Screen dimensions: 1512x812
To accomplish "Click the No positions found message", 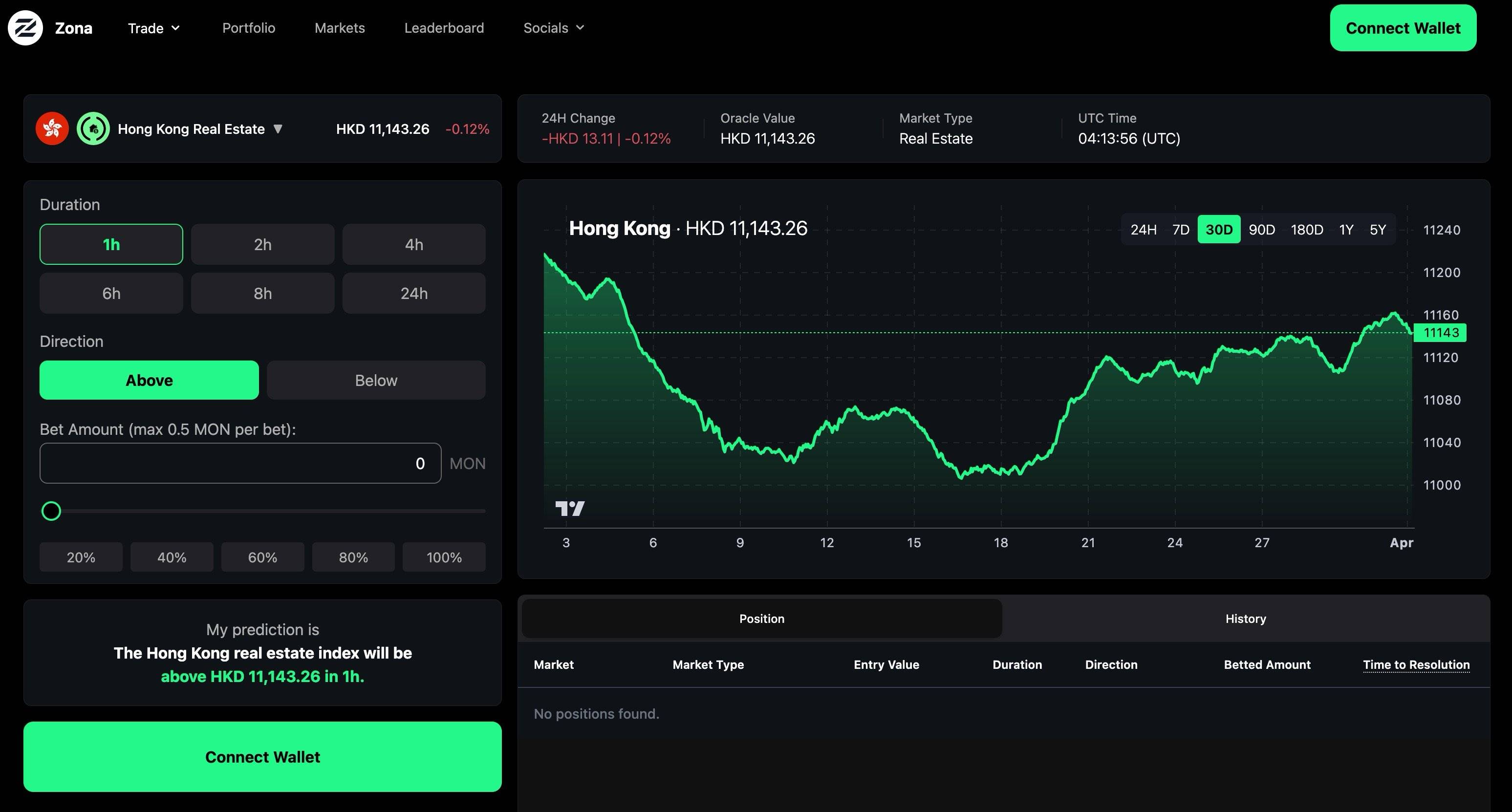I will 596,714.
